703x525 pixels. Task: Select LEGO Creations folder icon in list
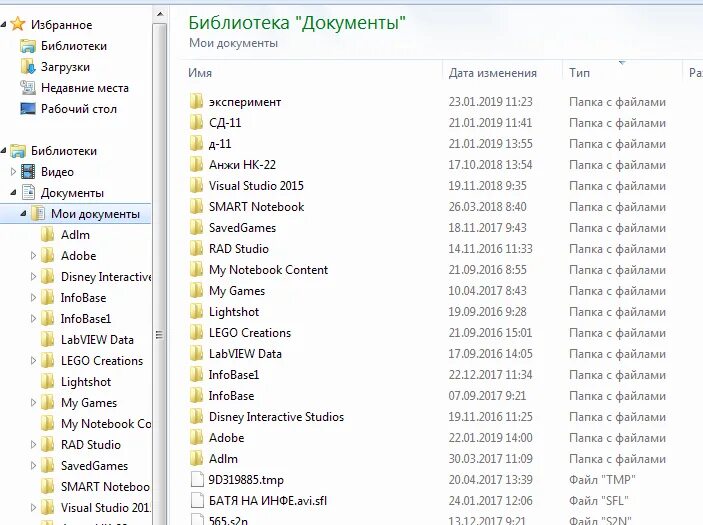[196, 332]
